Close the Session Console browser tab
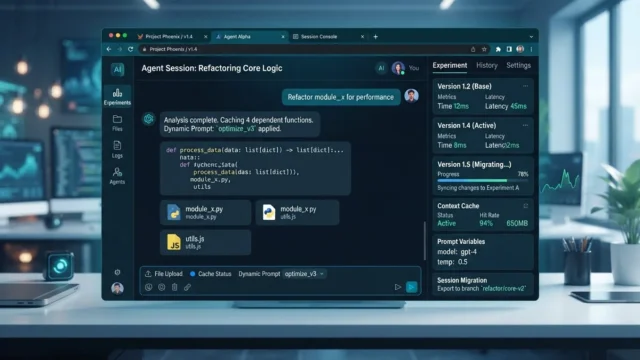The height and width of the screenshot is (360, 640). pyautogui.click(x=362, y=37)
